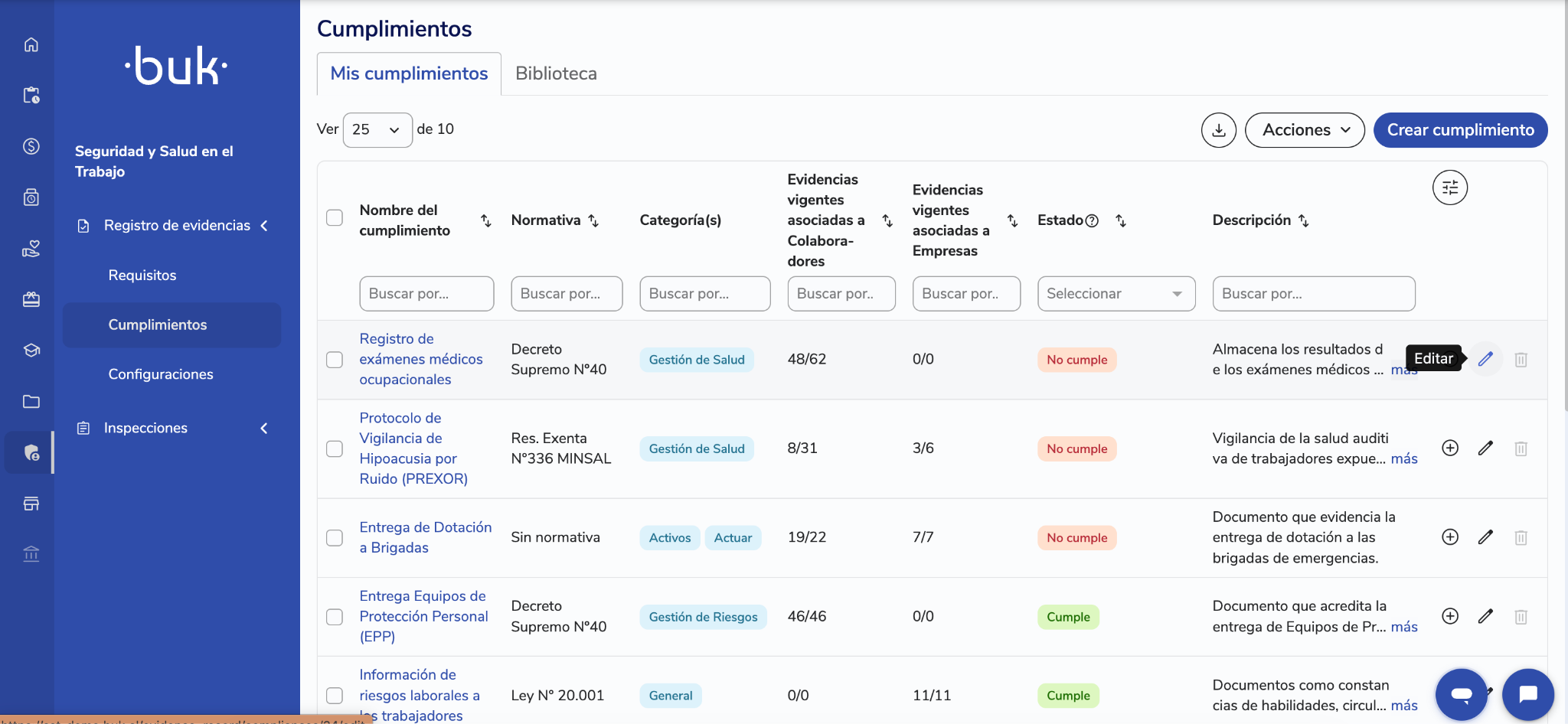Click the buk logo in the sidebar
Viewport: 1568px width, 724px height.
coord(176,66)
